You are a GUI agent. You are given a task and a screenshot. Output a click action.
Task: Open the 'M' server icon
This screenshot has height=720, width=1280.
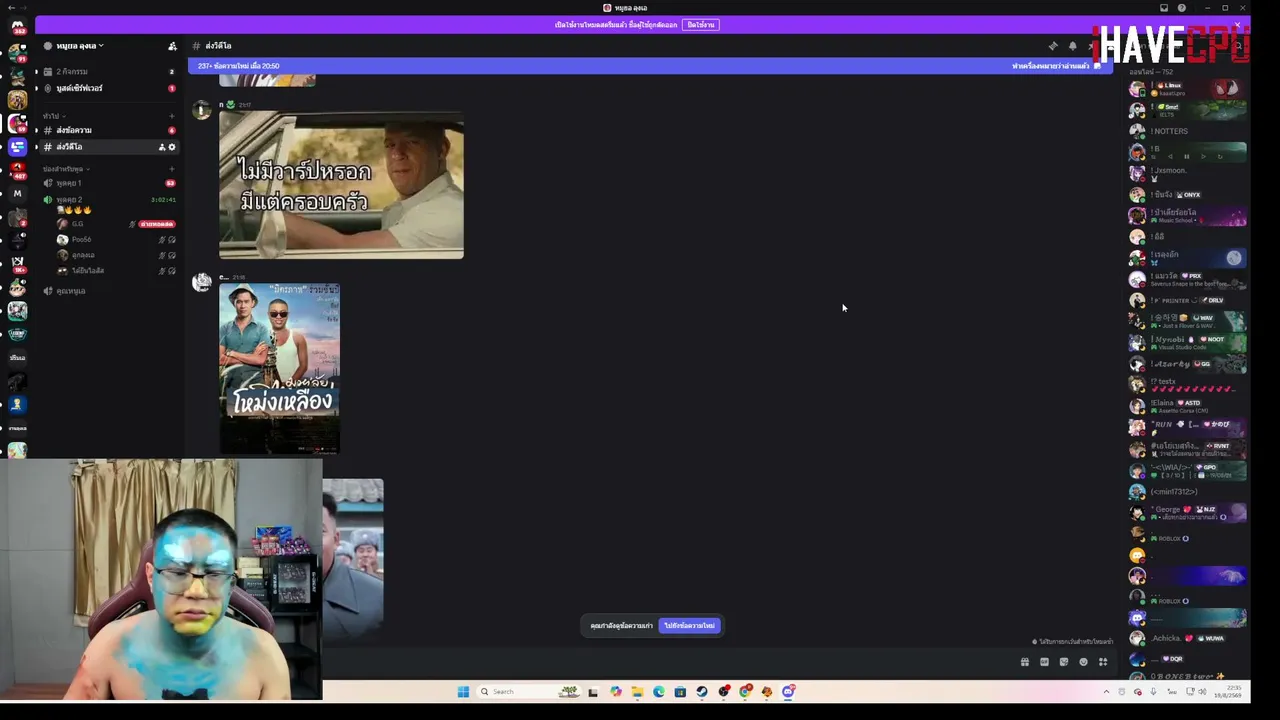17,194
